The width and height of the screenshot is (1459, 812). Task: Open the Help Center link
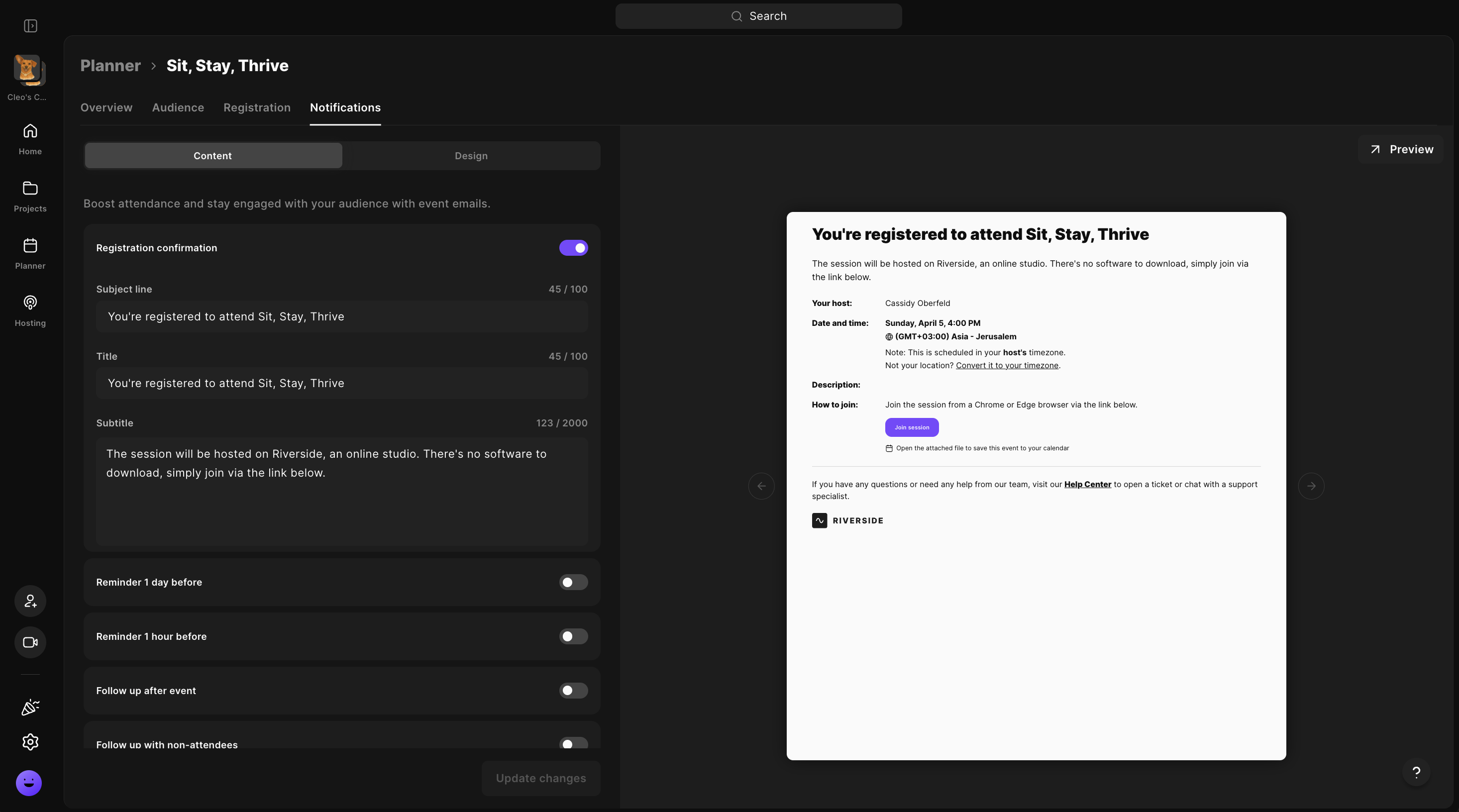point(1087,485)
